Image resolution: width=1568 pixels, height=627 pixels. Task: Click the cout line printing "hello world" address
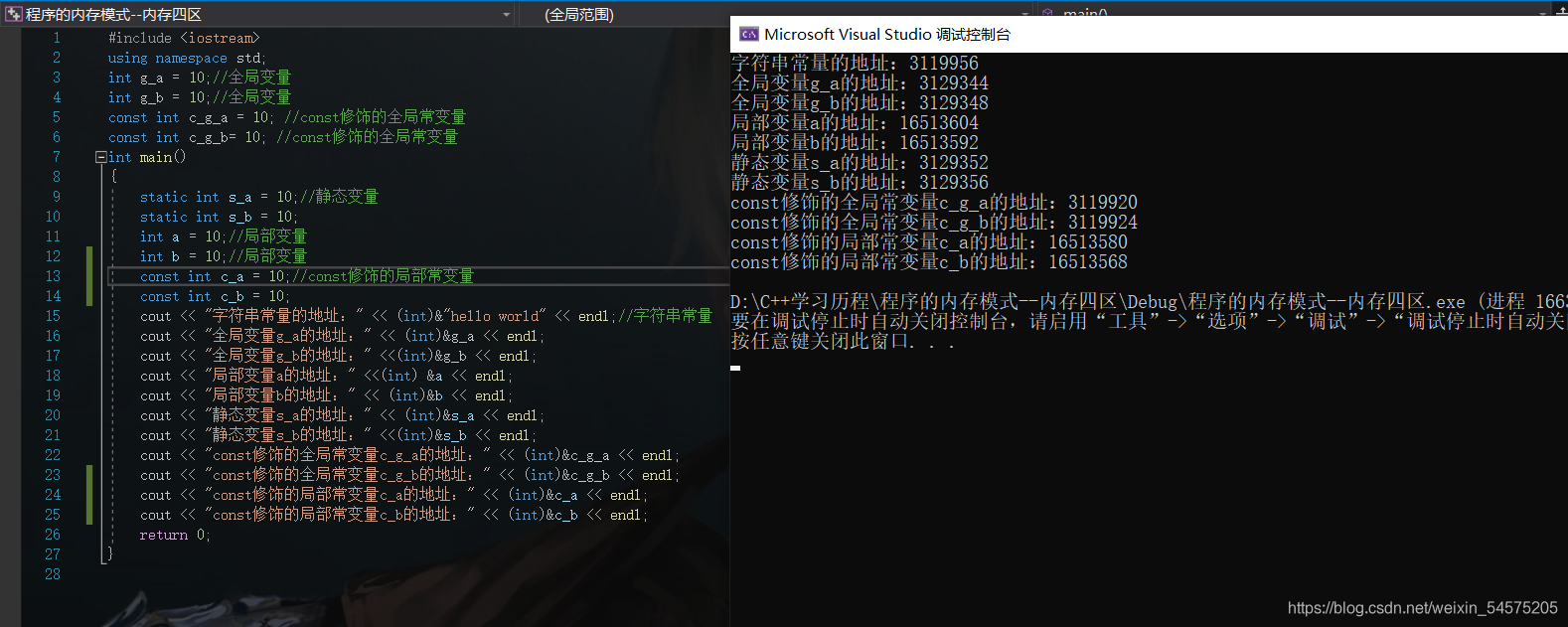(x=426, y=316)
